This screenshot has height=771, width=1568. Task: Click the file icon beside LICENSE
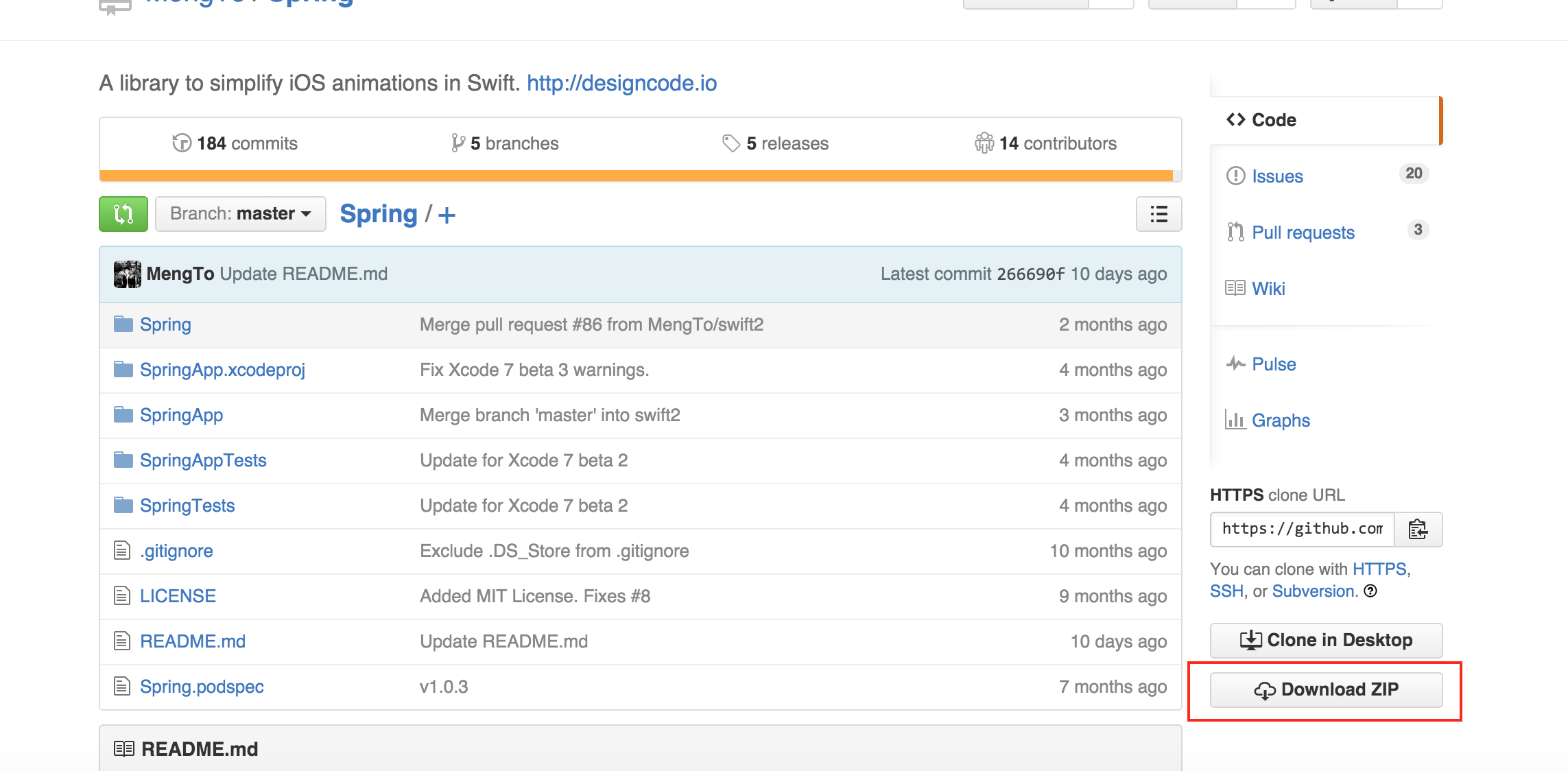[122, 596]
